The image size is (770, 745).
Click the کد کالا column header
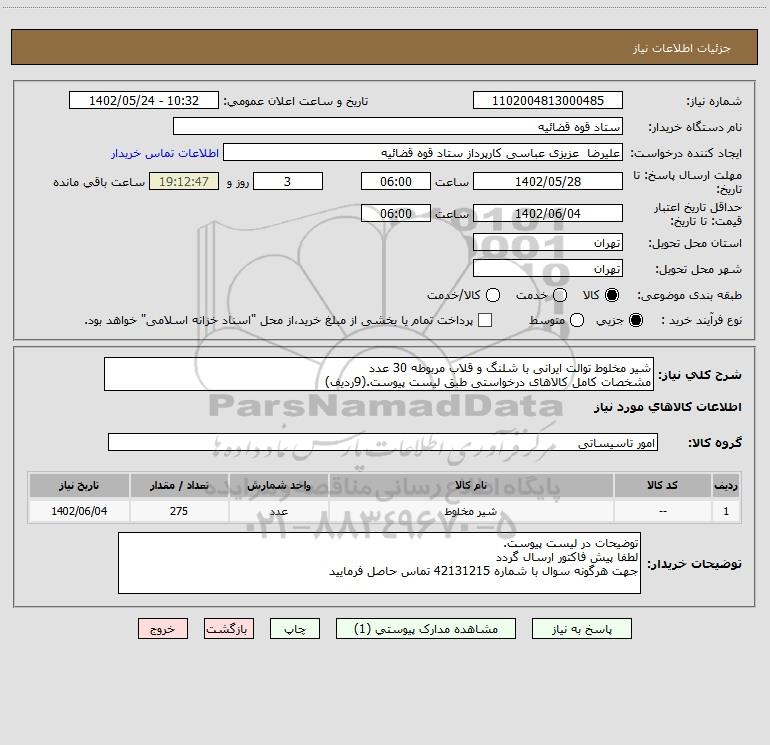click(662, 485)
